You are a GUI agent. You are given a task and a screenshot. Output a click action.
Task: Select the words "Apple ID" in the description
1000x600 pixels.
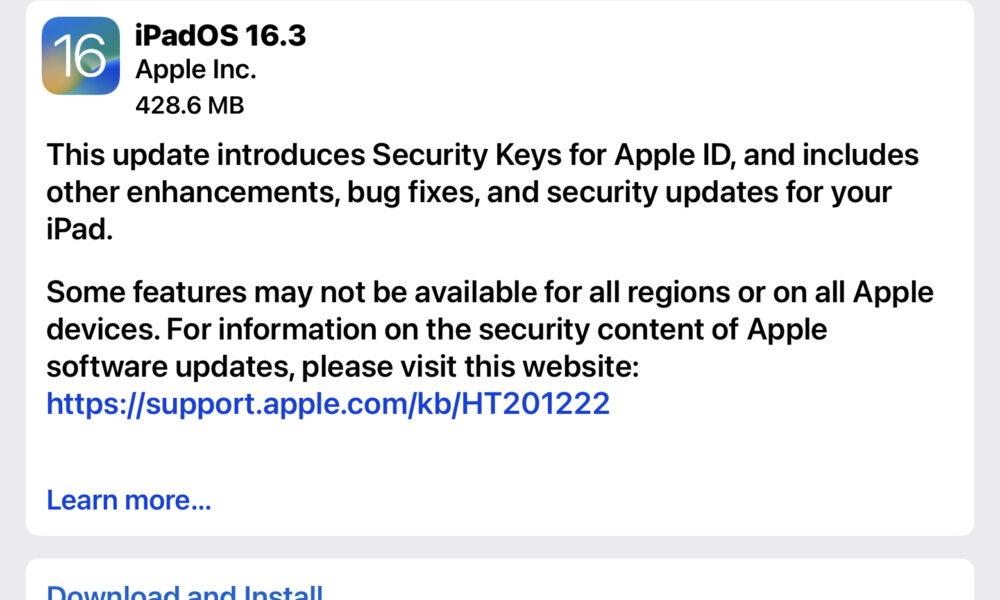click(672, 155)
